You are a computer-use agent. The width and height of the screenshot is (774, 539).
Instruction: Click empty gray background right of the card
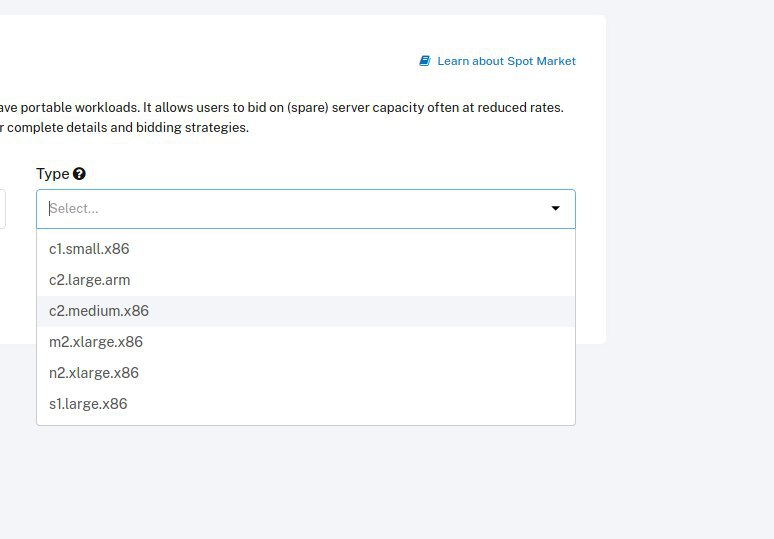coord(691,197)
